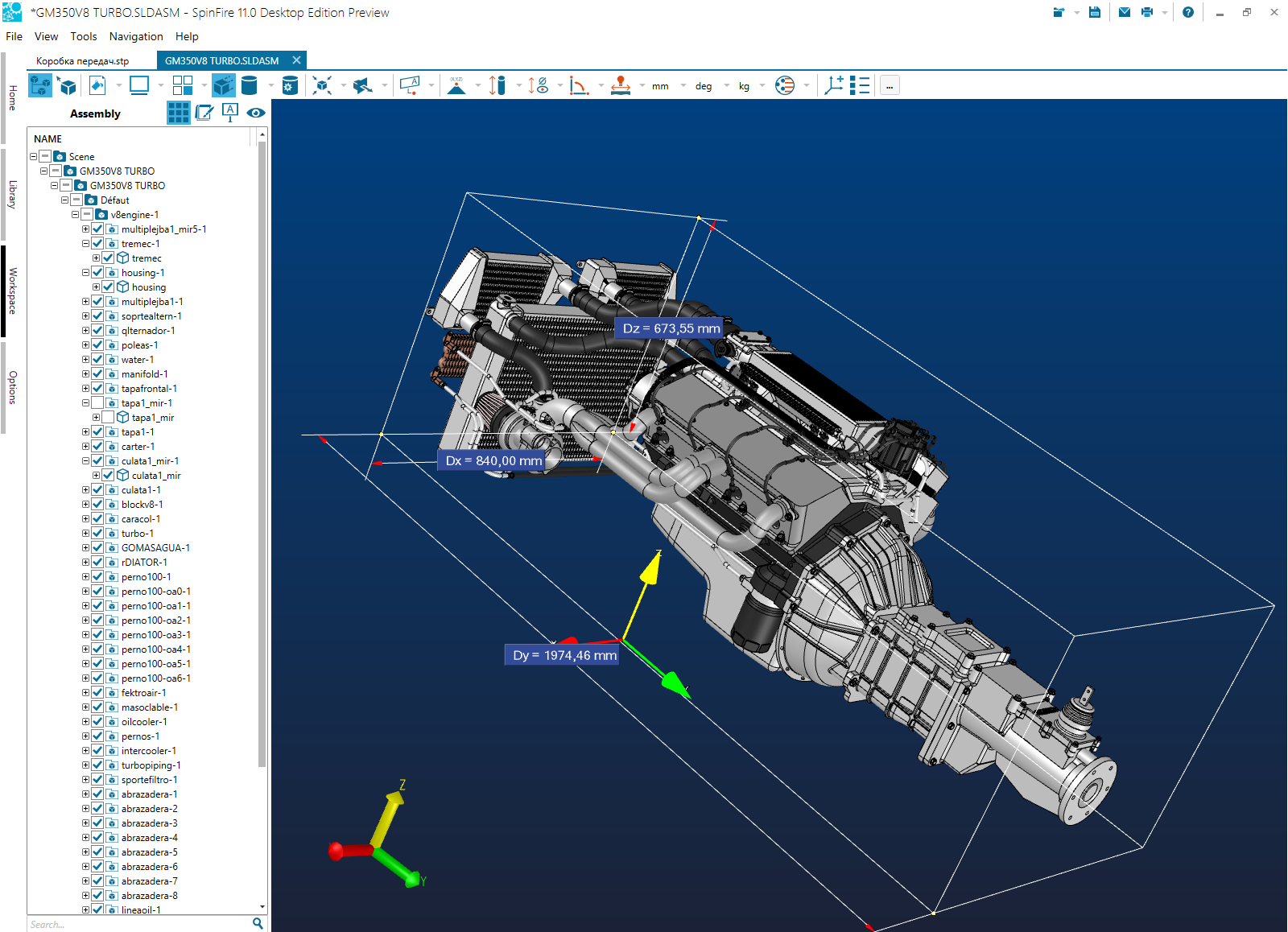Expand the multiplejba1_mir5-1 node

pos(85,229)
